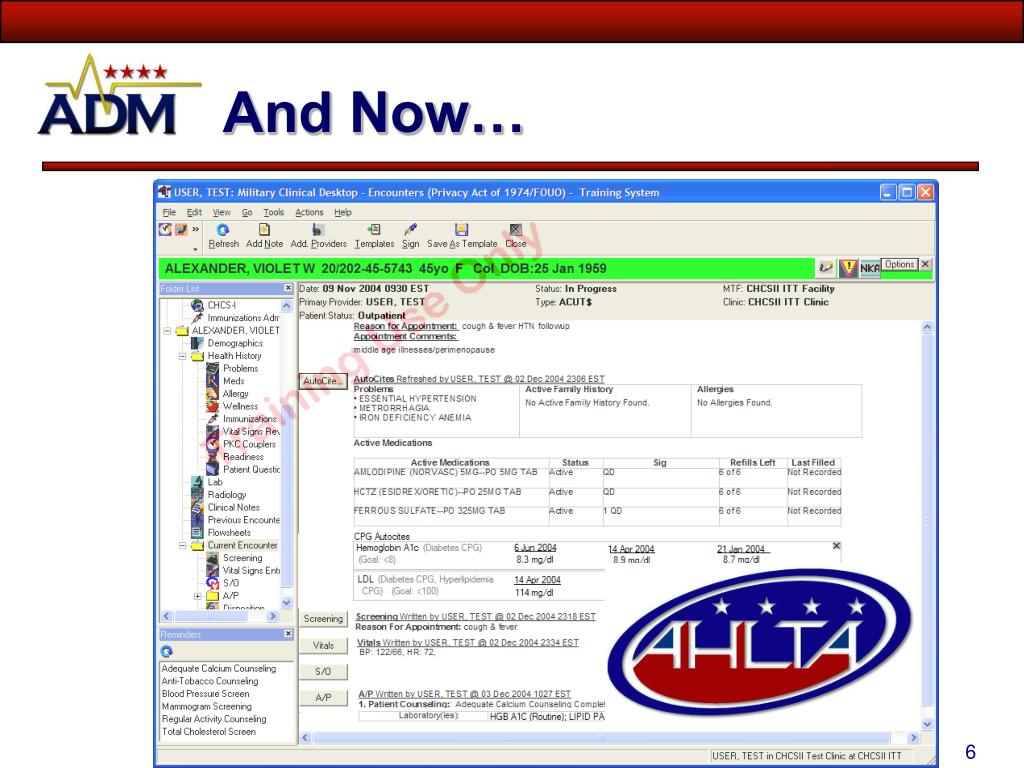Click the Screening section button

point(323,618)
